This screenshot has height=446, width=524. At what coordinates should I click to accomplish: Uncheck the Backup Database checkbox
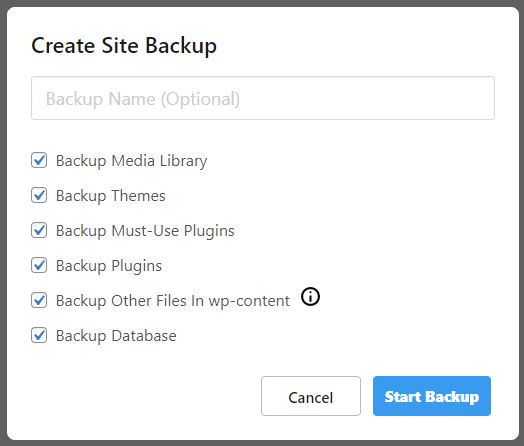(39, 335)
